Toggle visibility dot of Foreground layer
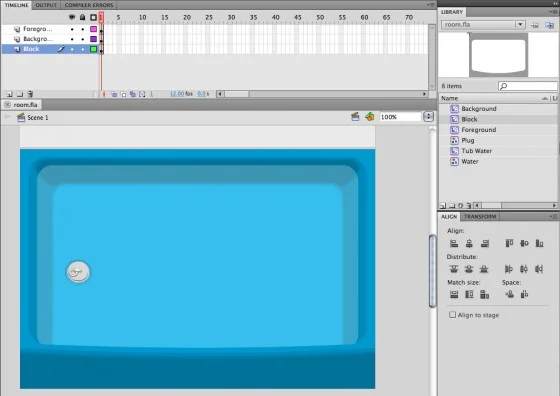 (72, 29)
